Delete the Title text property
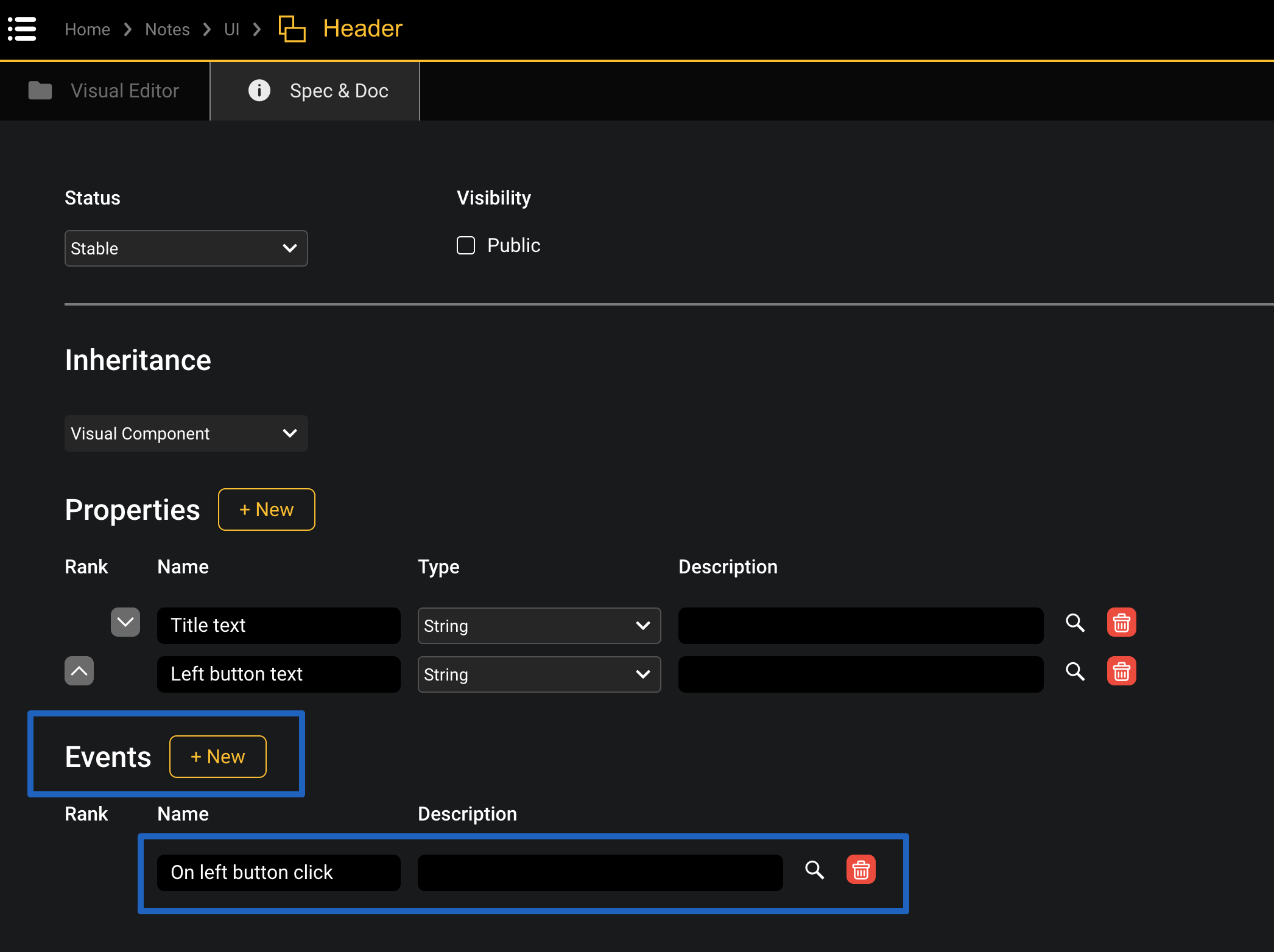This screenshot has width=1274, height=952. (1121, 623)
